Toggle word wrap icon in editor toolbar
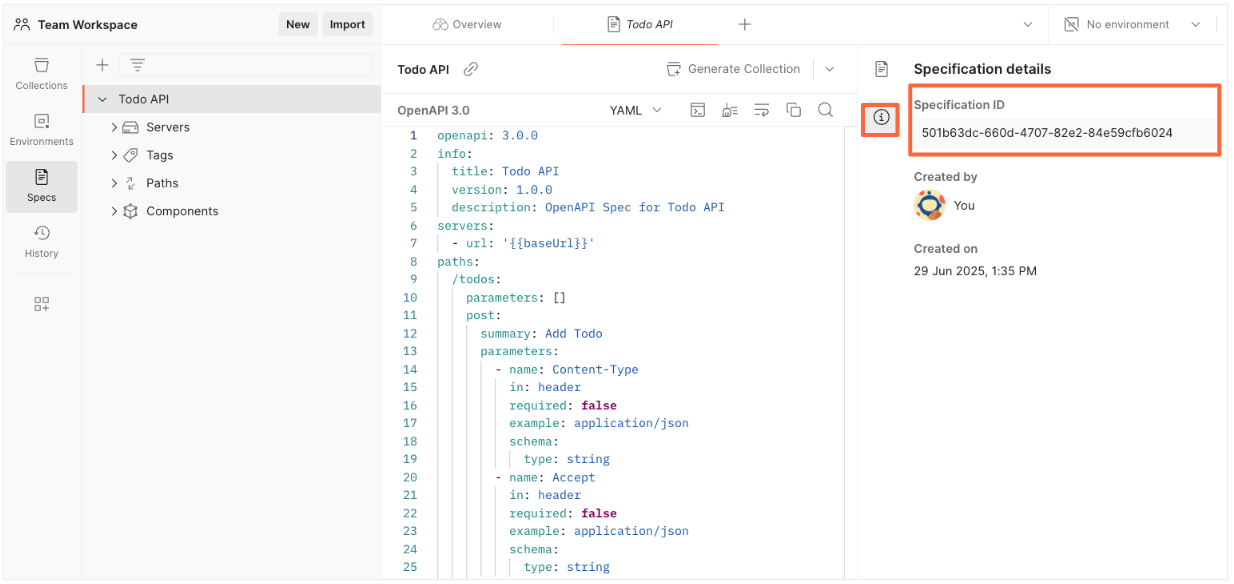Screen dimensions: 1234x584 click(x=762, y=110)
